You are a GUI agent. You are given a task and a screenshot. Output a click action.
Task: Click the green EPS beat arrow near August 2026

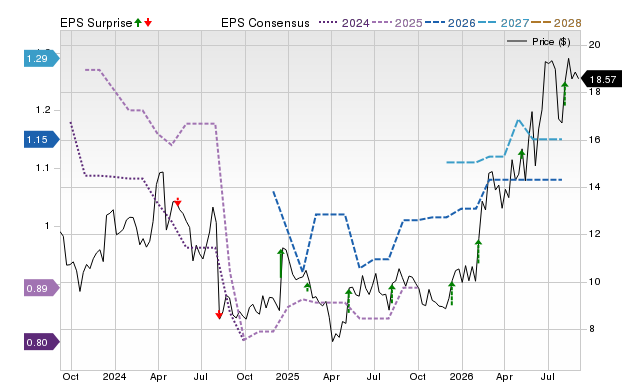click(565, 94)
